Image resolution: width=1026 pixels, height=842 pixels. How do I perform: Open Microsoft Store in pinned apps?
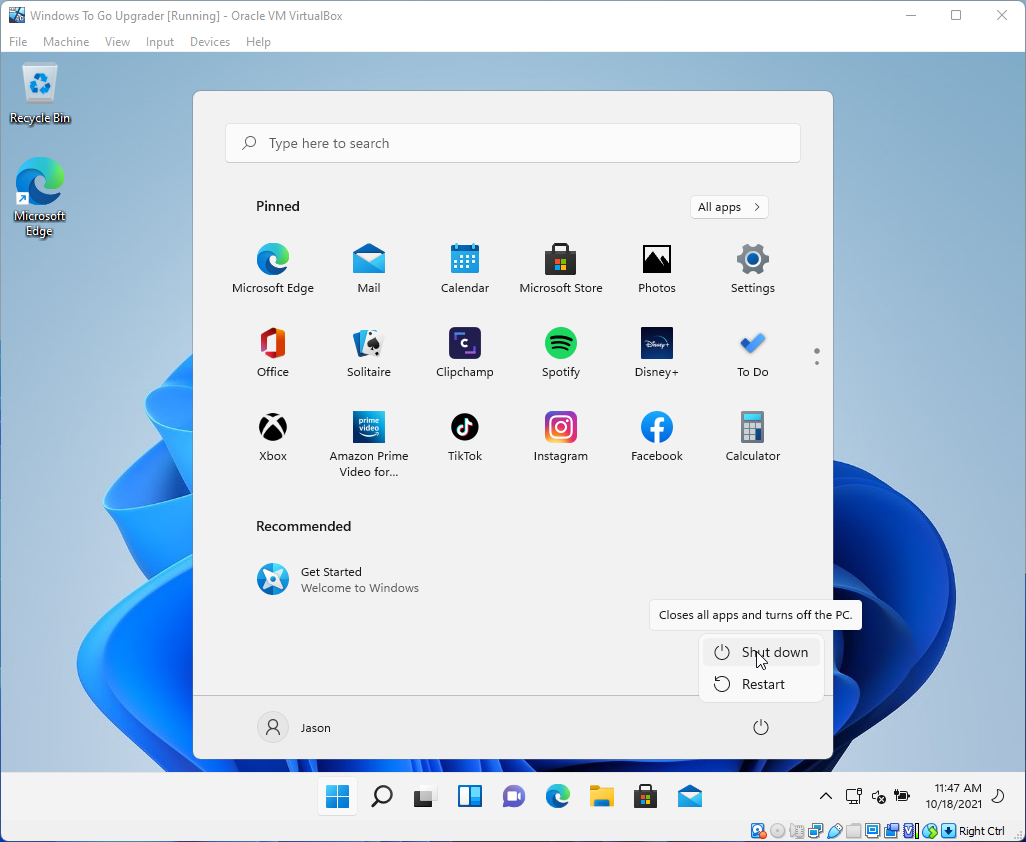(x=561, y=268)
